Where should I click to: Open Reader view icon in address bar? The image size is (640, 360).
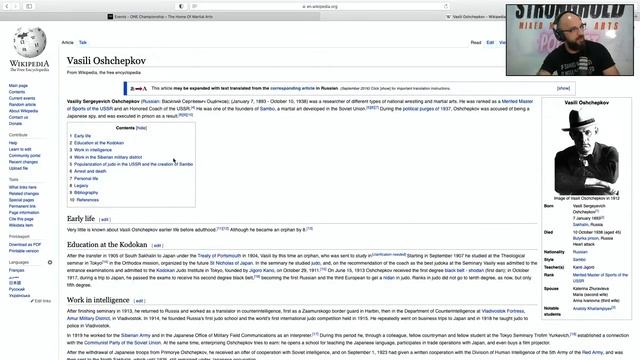coord(195,6)
